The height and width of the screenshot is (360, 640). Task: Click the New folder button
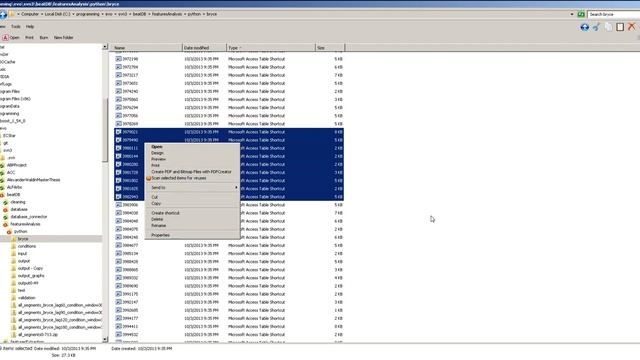tap(64, 38)
